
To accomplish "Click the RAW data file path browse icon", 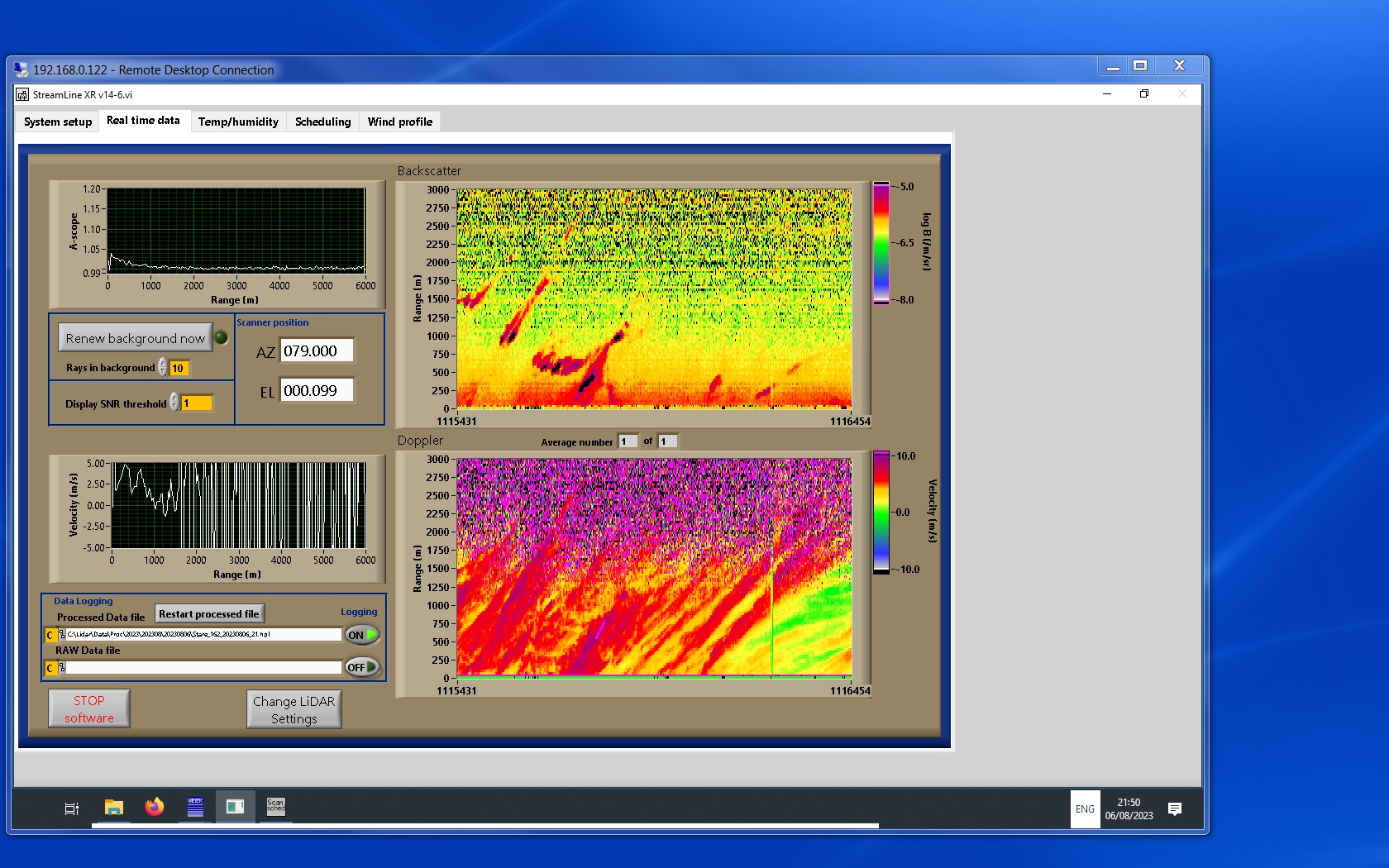I will click(62, 667).
